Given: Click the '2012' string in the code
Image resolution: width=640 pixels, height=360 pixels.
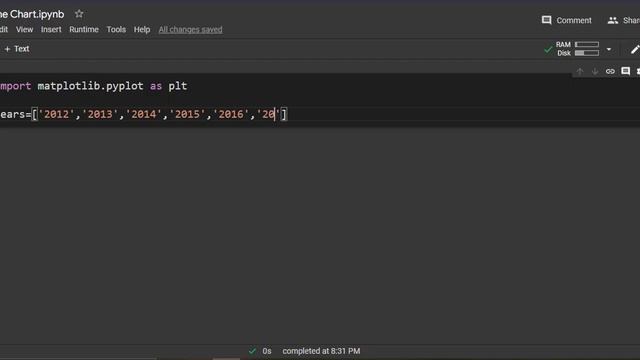Looking at the screenshot, I should click(x=56, y=114).
